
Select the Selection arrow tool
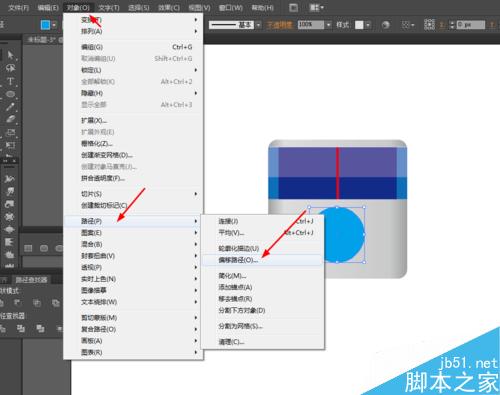[x=11, y=55]
